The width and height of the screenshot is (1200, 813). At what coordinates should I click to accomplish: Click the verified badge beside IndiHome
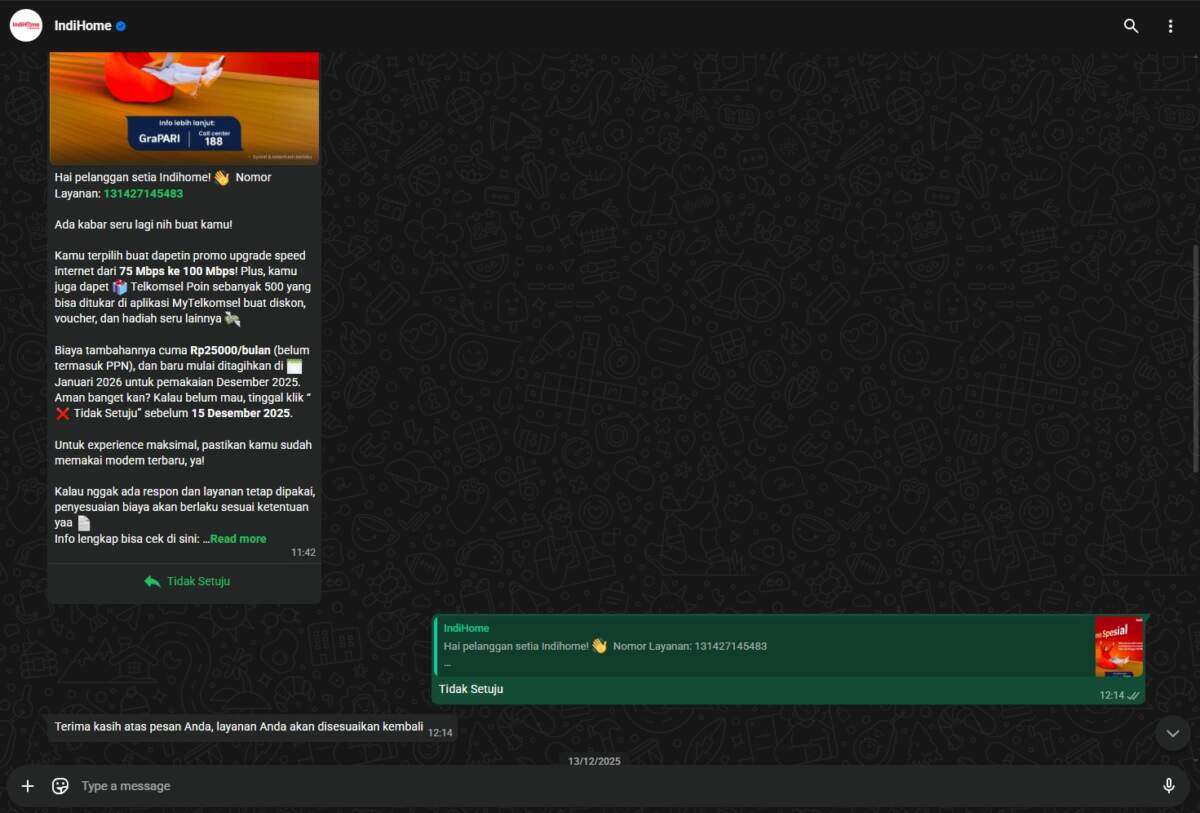[x=121, y=26]
